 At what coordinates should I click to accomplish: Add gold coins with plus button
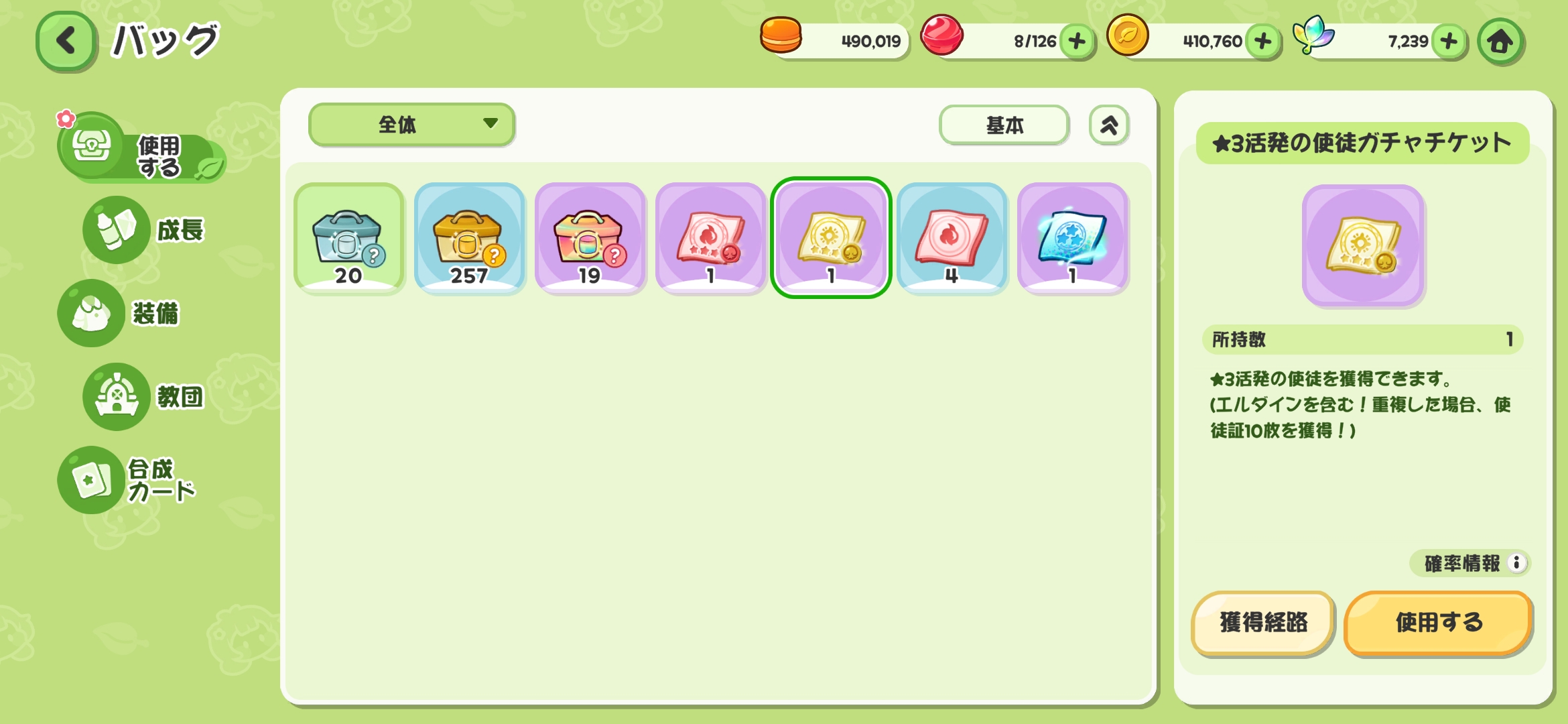coord(1263,42)
